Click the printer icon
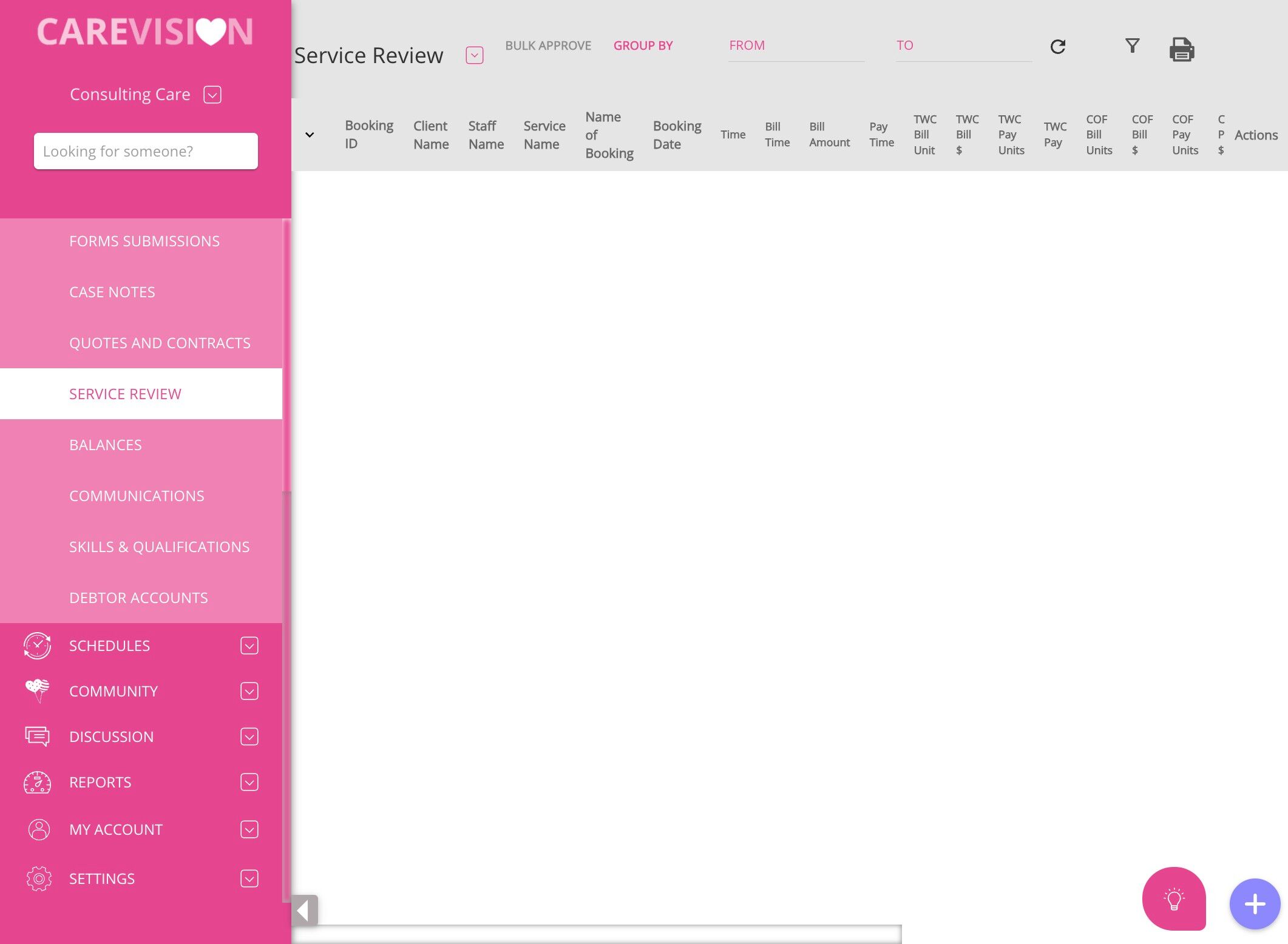The height and width of the screenshot is (944, 1288). pos(1181,50)
